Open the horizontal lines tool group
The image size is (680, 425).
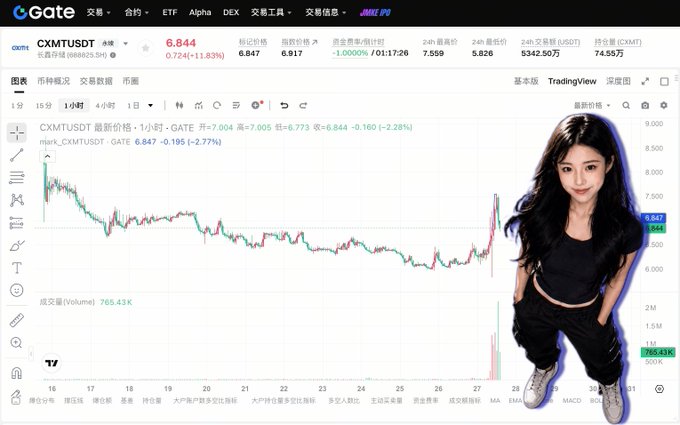click(17, 177)
